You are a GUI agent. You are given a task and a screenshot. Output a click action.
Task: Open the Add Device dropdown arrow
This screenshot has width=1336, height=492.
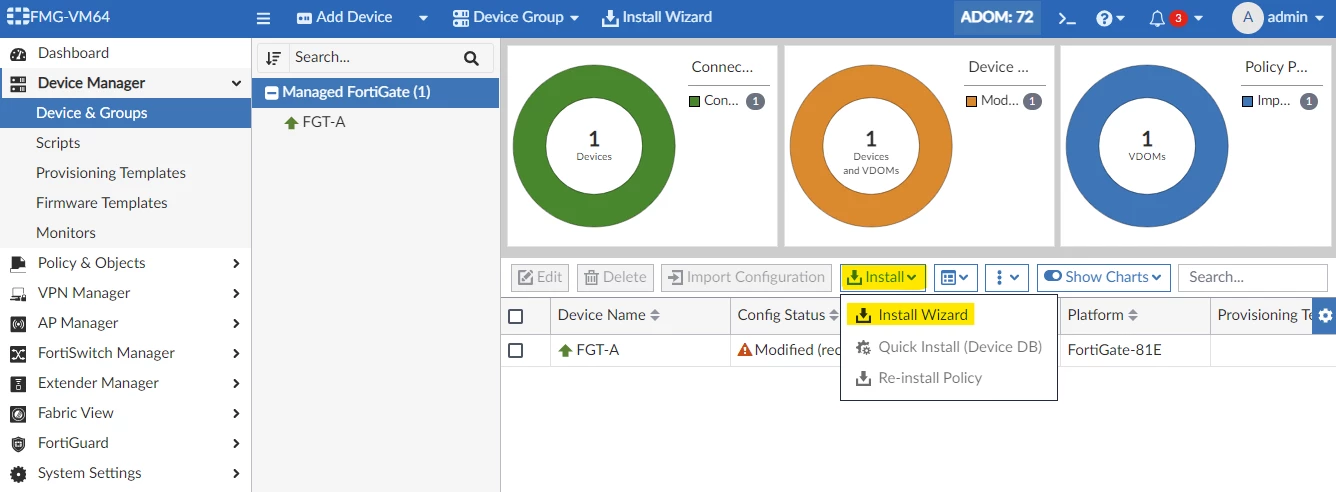423,18
